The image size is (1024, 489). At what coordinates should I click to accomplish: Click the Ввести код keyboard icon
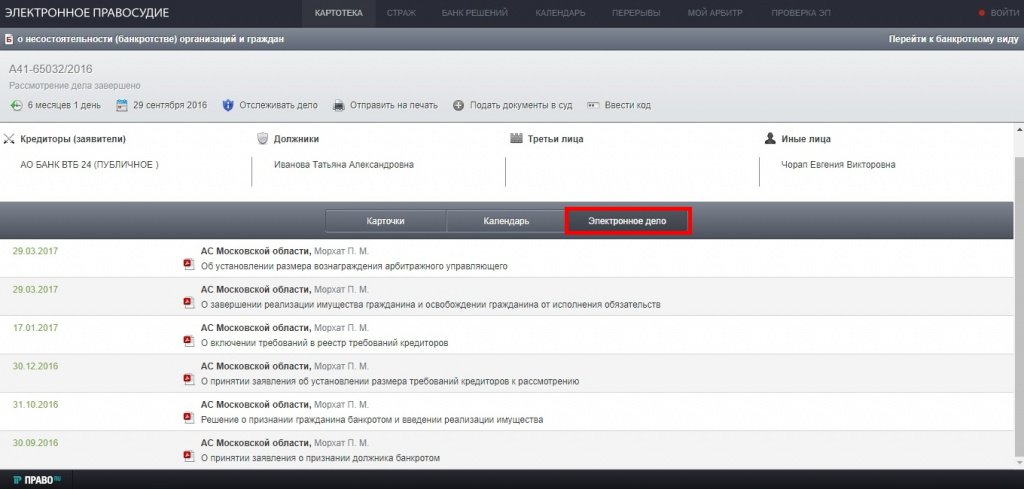(593, 105)
